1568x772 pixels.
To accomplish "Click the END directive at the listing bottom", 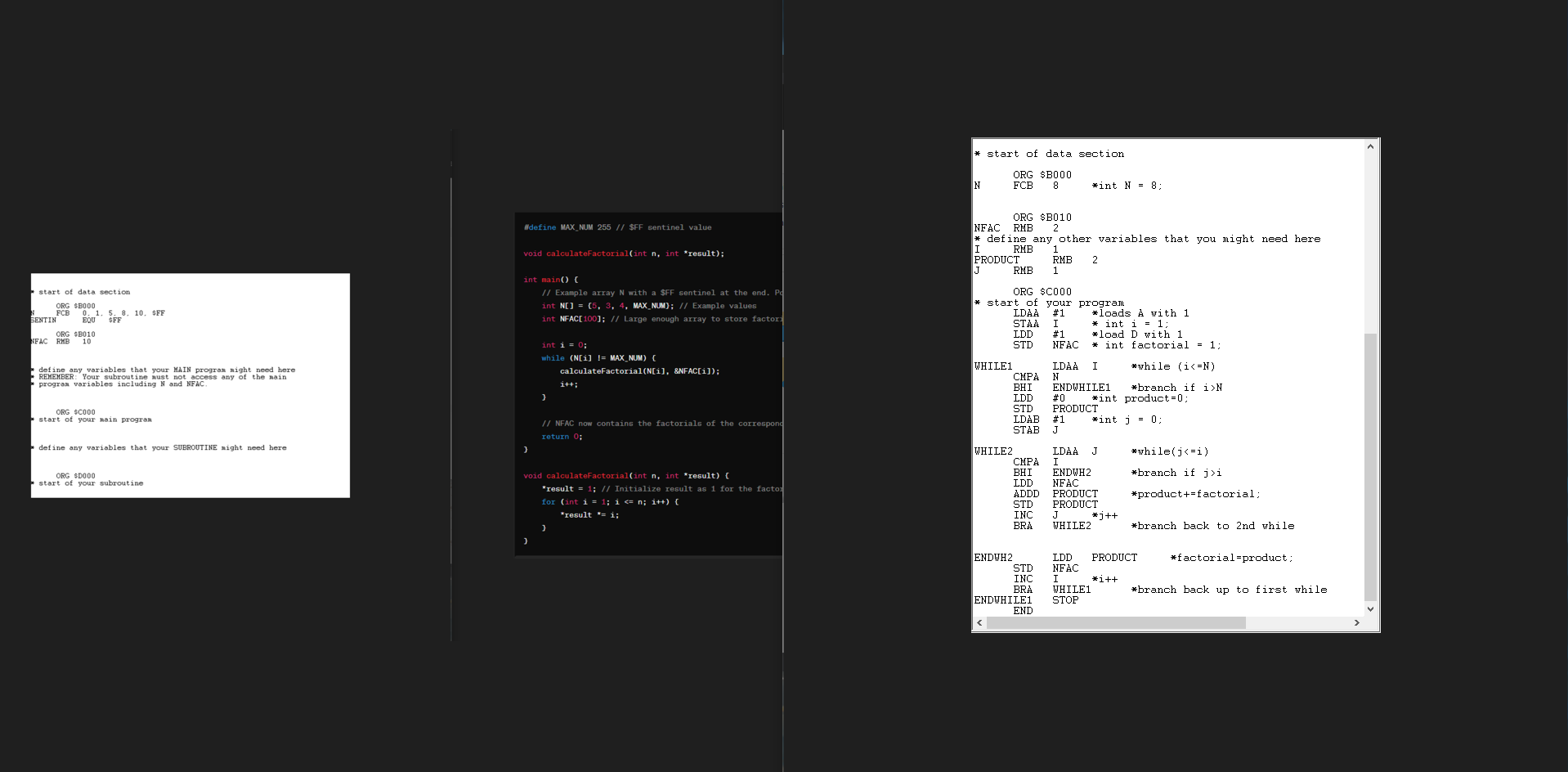I will [x=1023, y=610].
